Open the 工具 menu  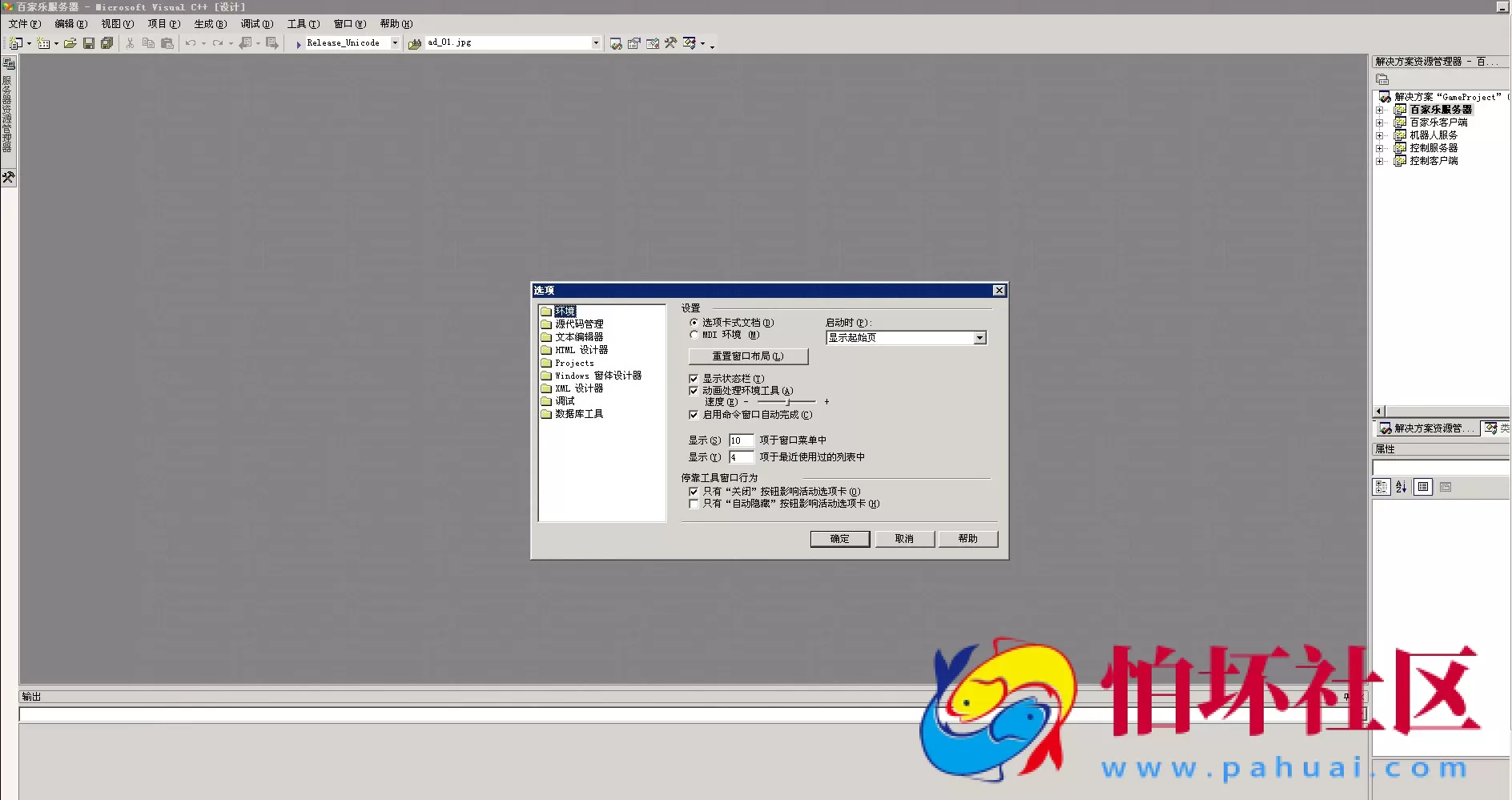[x=302, y=23]
